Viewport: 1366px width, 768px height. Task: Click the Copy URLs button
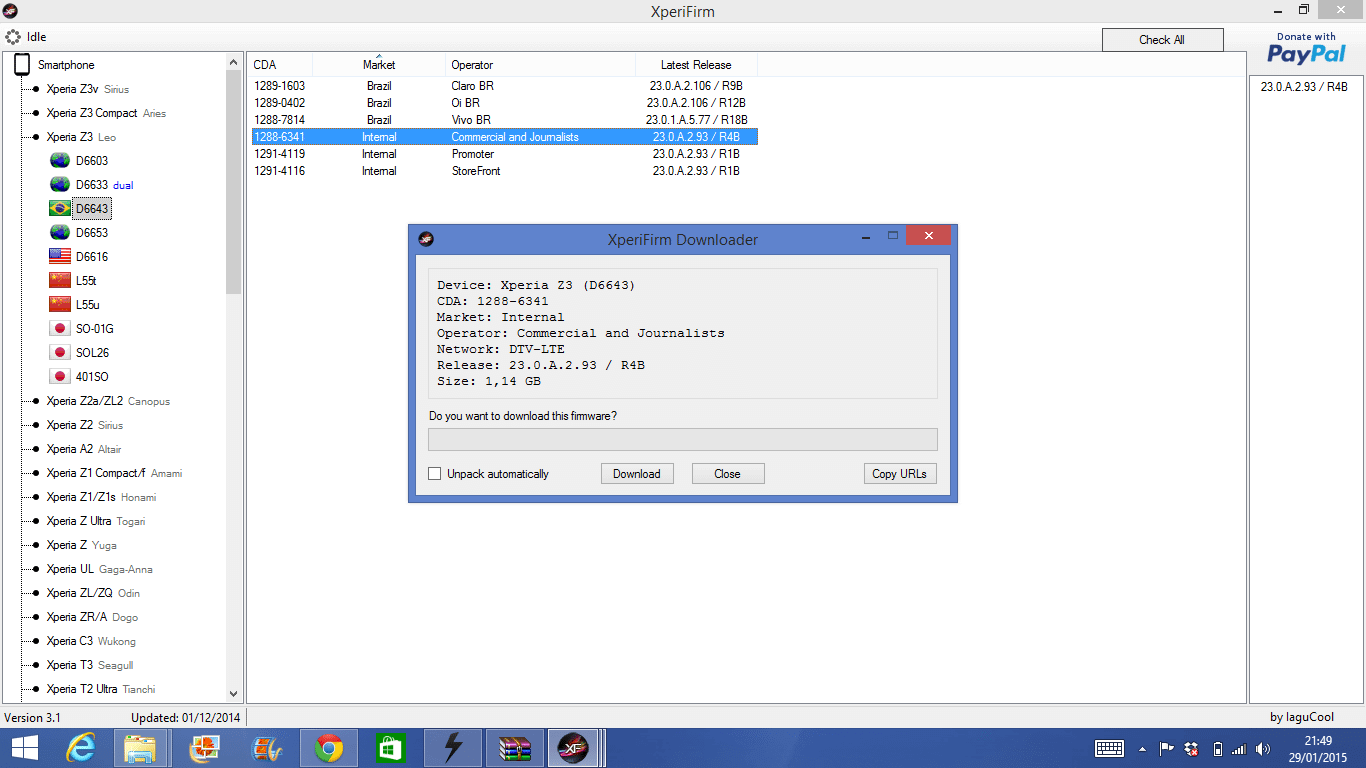tap(899, 474)
